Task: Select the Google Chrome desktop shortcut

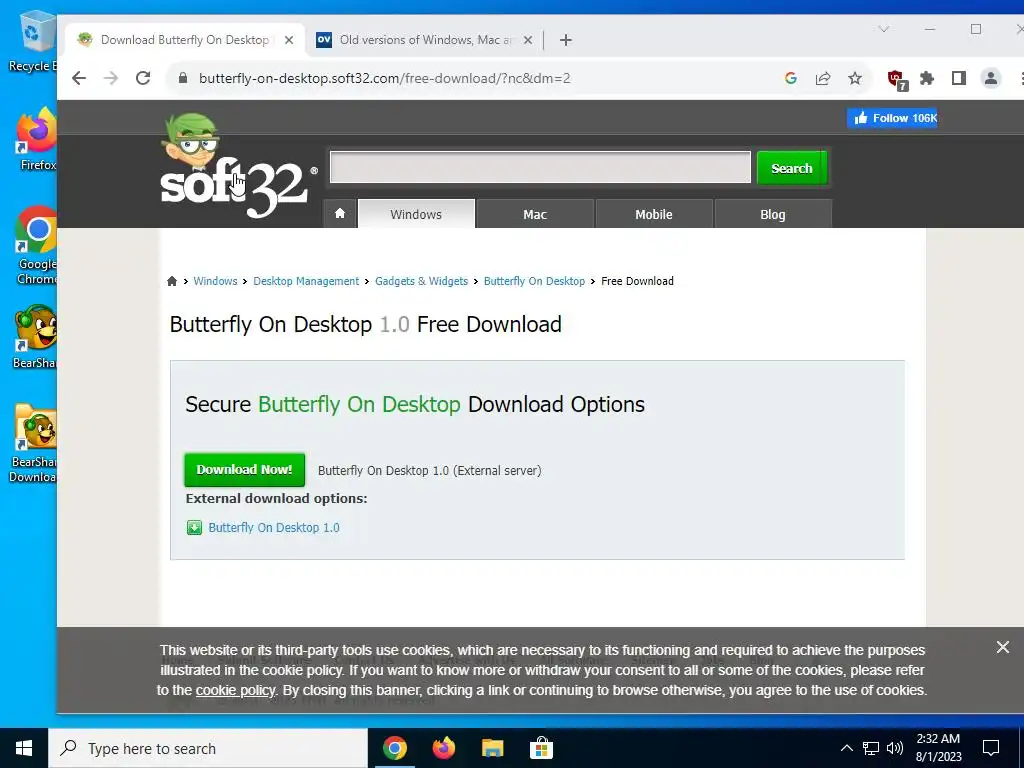Action: tap(36, 245)
